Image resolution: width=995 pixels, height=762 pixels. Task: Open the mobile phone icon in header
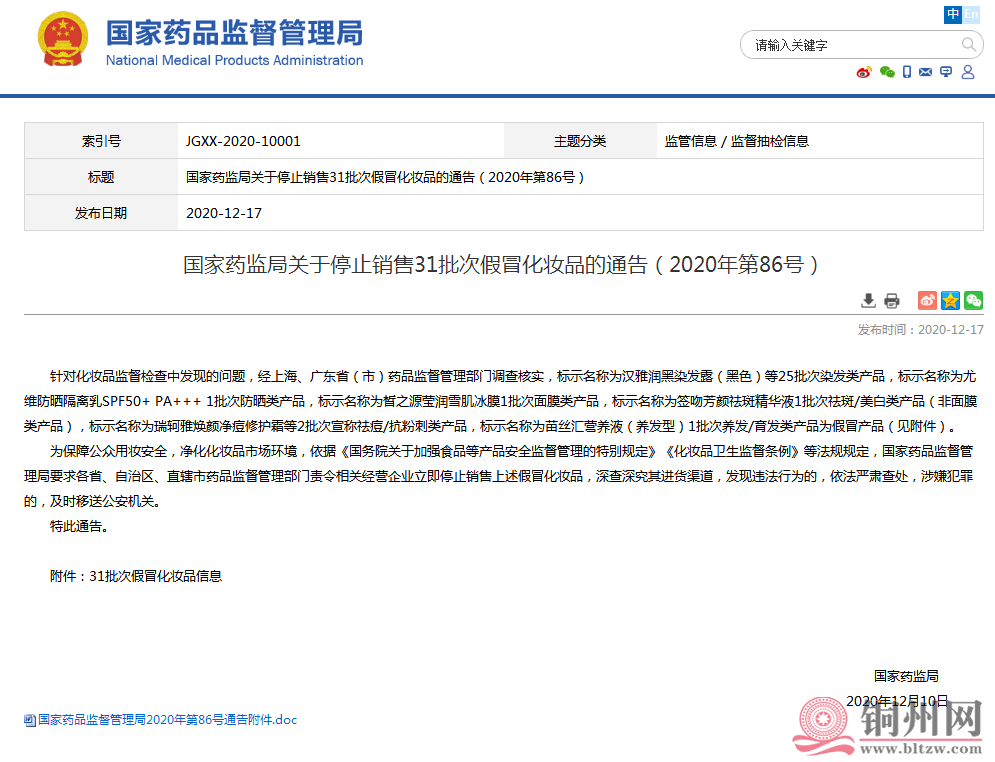point(907,72)
